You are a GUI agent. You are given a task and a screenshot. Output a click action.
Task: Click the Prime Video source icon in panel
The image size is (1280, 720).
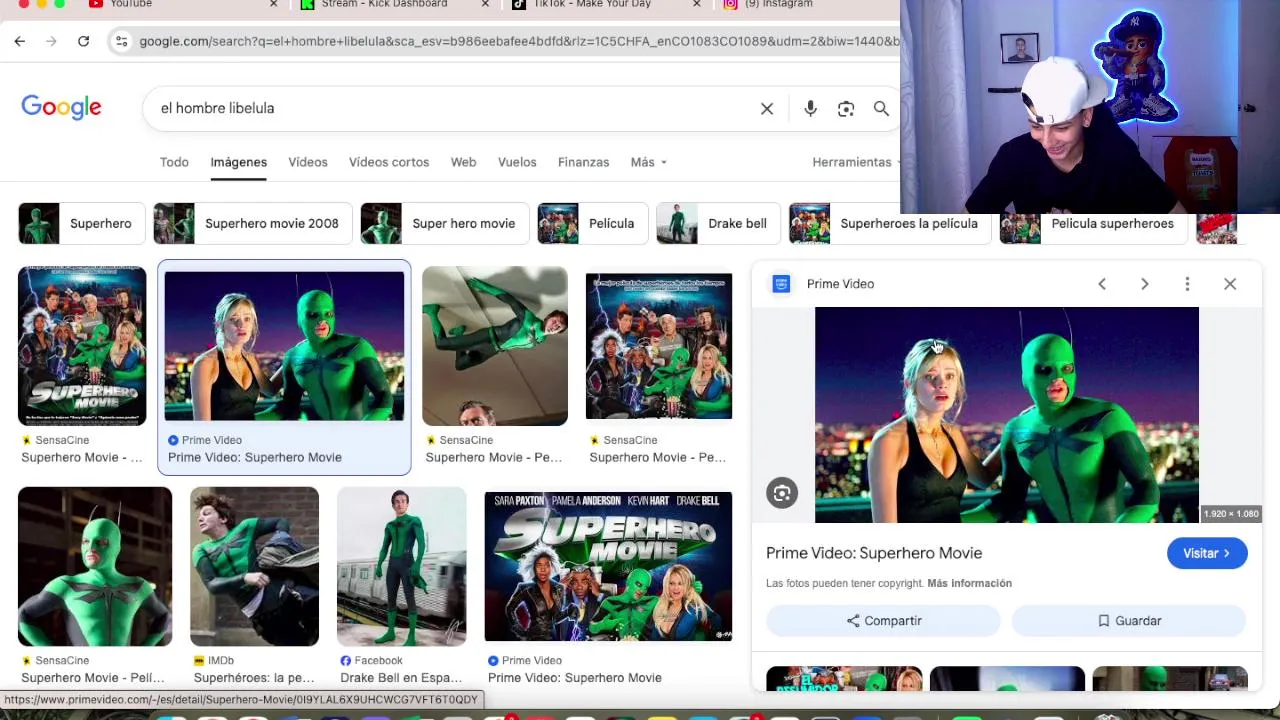point(781,284)
